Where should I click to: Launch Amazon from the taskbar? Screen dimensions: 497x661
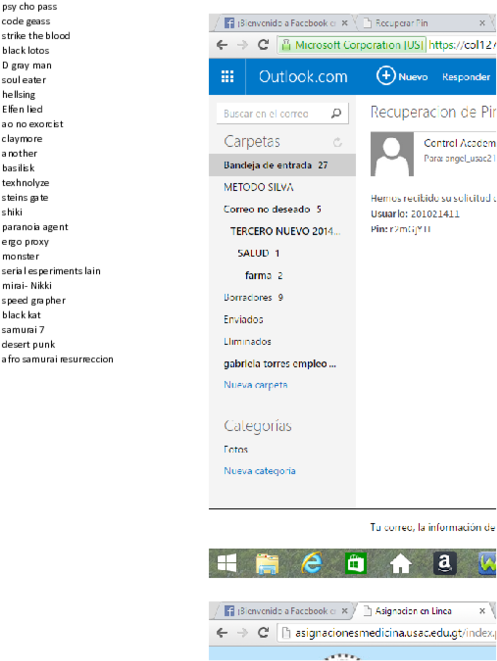[445, 563]
